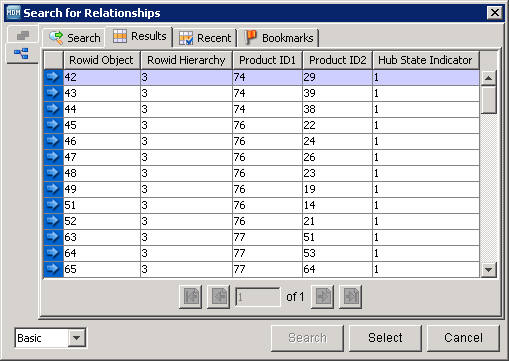Click the Select button

pyautogui.click(x=385, y=338)
